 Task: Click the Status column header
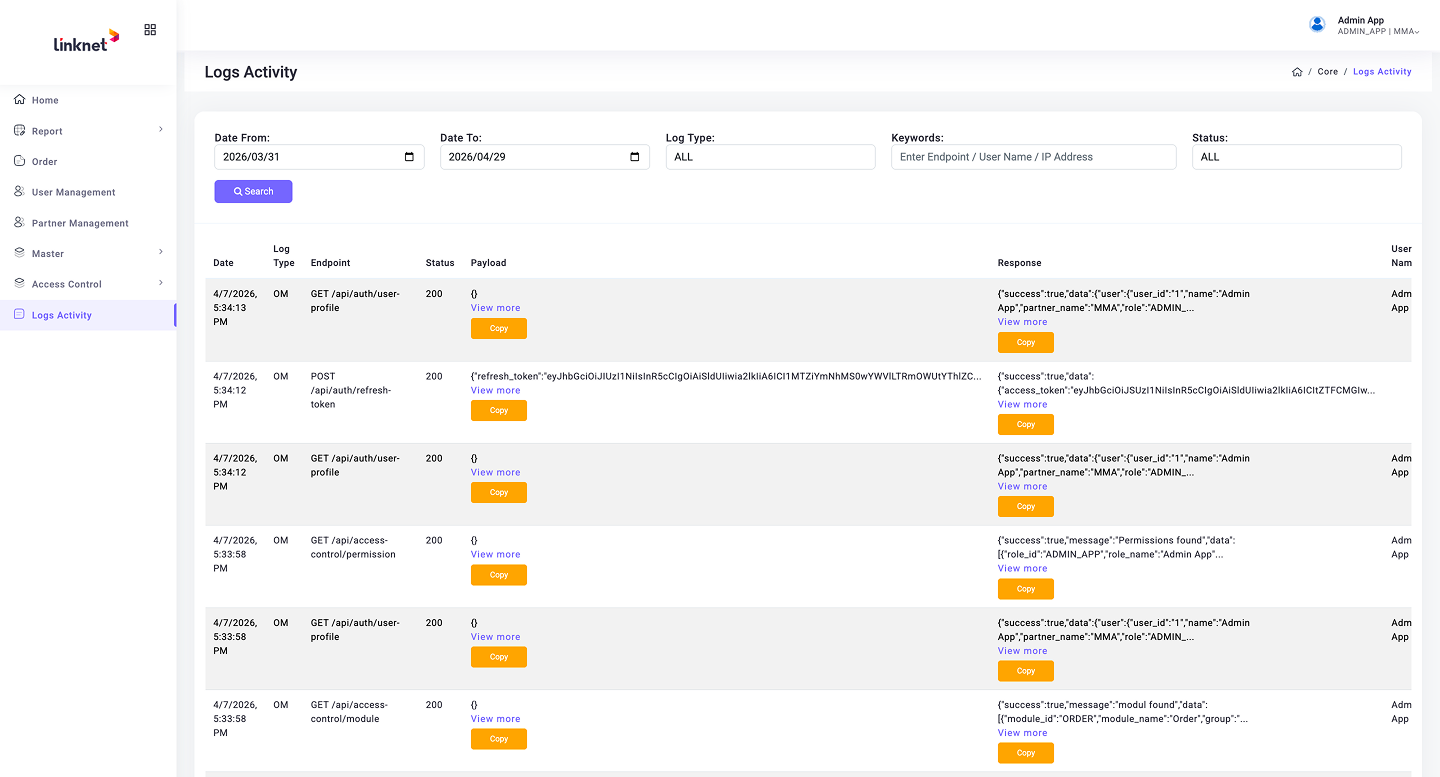pyautogui.click(x=440, y=263)
